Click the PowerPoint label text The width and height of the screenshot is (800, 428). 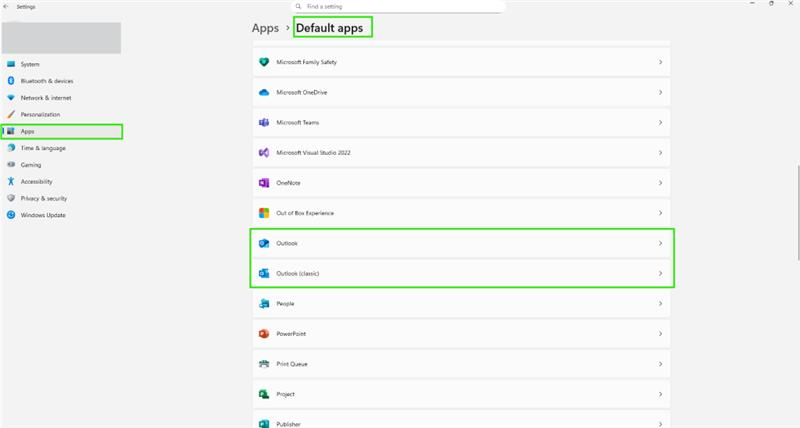pyautogui.click(x=291, y=334)
